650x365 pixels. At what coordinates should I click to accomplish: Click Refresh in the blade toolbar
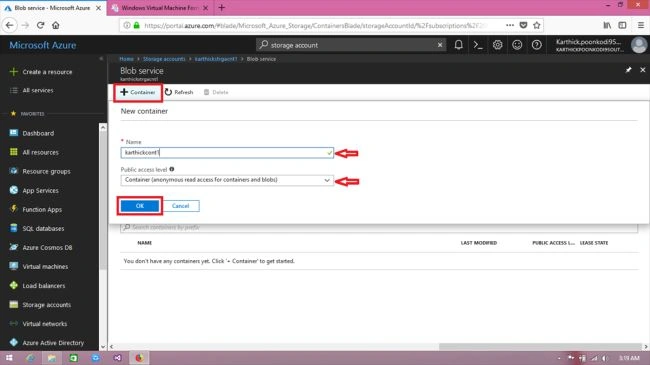pyautogui.click(x=179, y=92)
